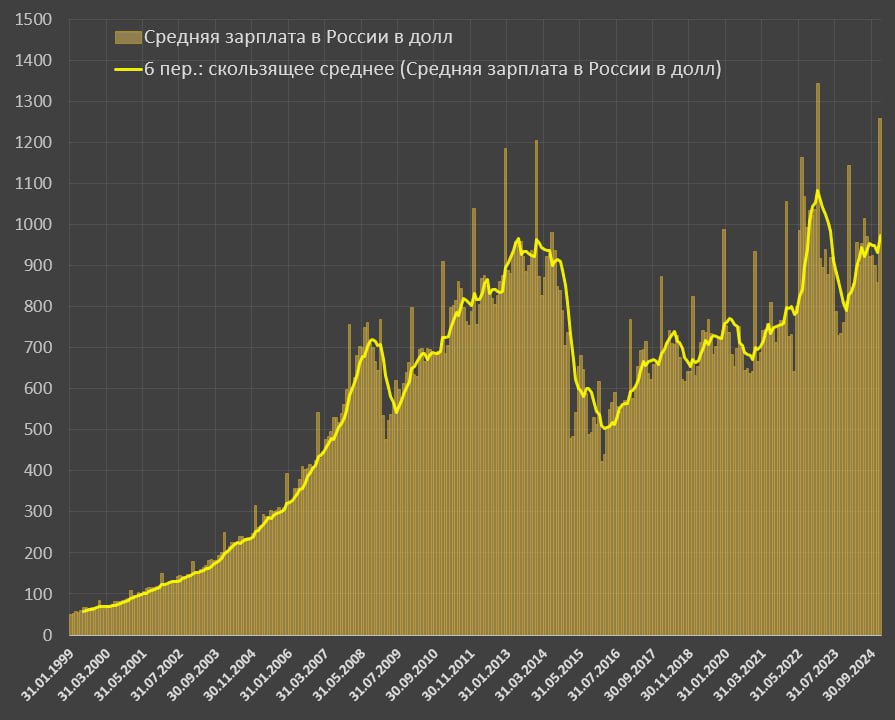Image resolution: width=895 pixels, height=720 pixels.
Task: Click the 0 label at the axis origin
Action: (47, 635)
